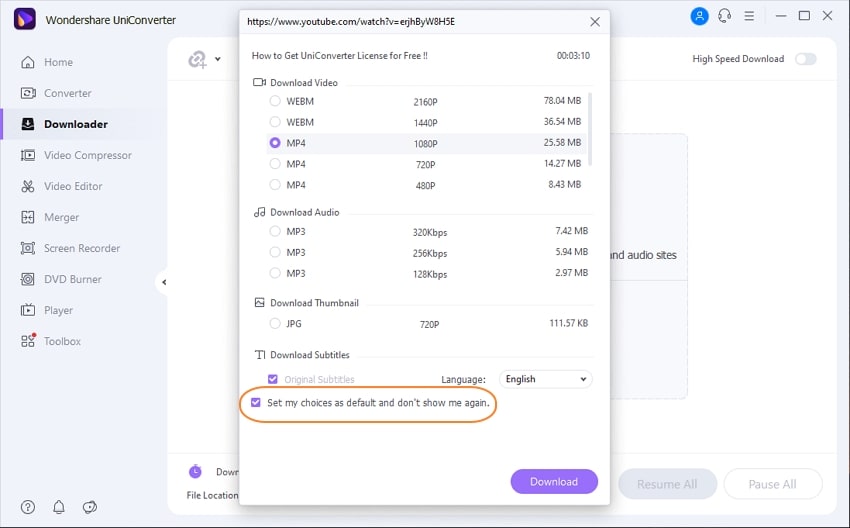Open the Home menu item
Viewport: 850px width, 528px height.
[x=58, y=62]
